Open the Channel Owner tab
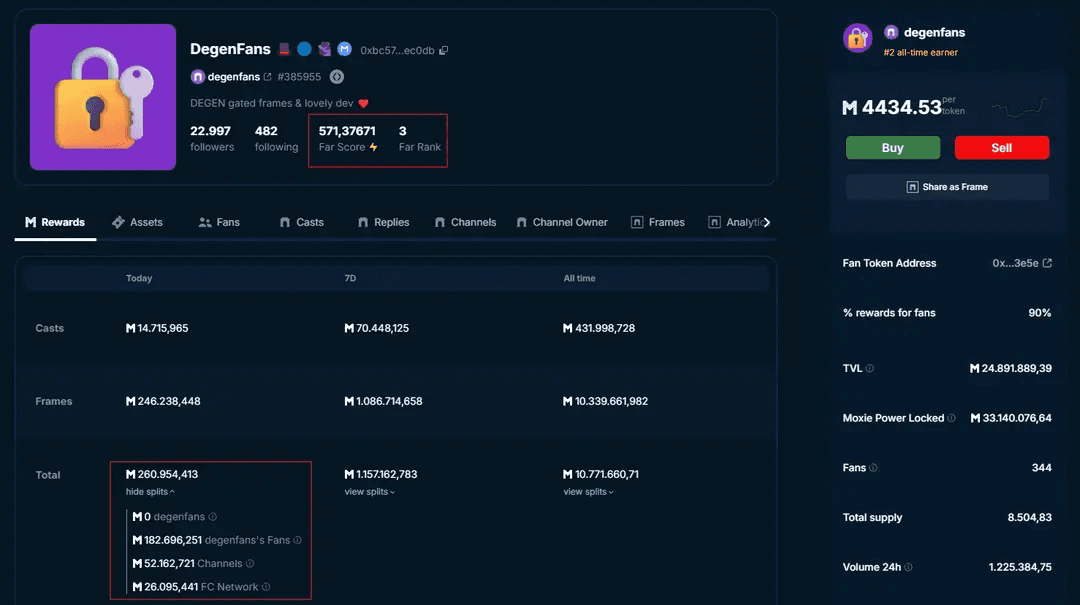 [x=562, y=222]
